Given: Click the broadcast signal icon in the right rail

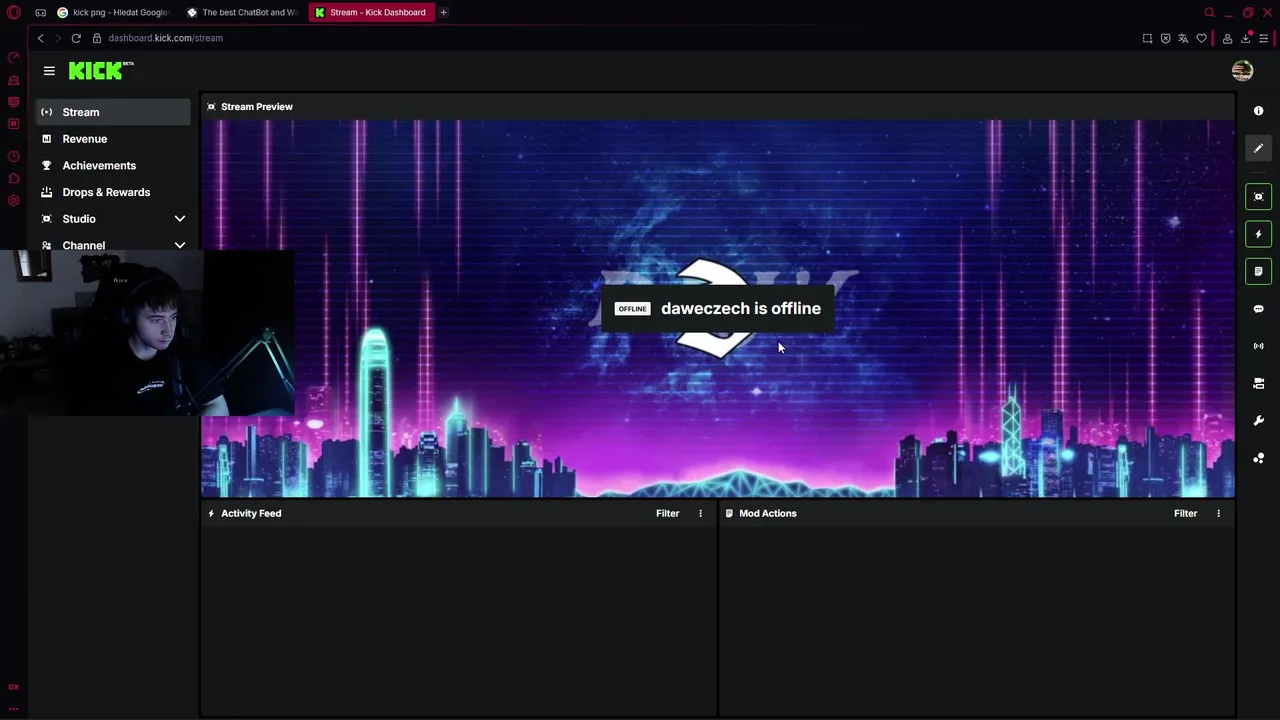Looking at the screenshot, I should 1258,346.
